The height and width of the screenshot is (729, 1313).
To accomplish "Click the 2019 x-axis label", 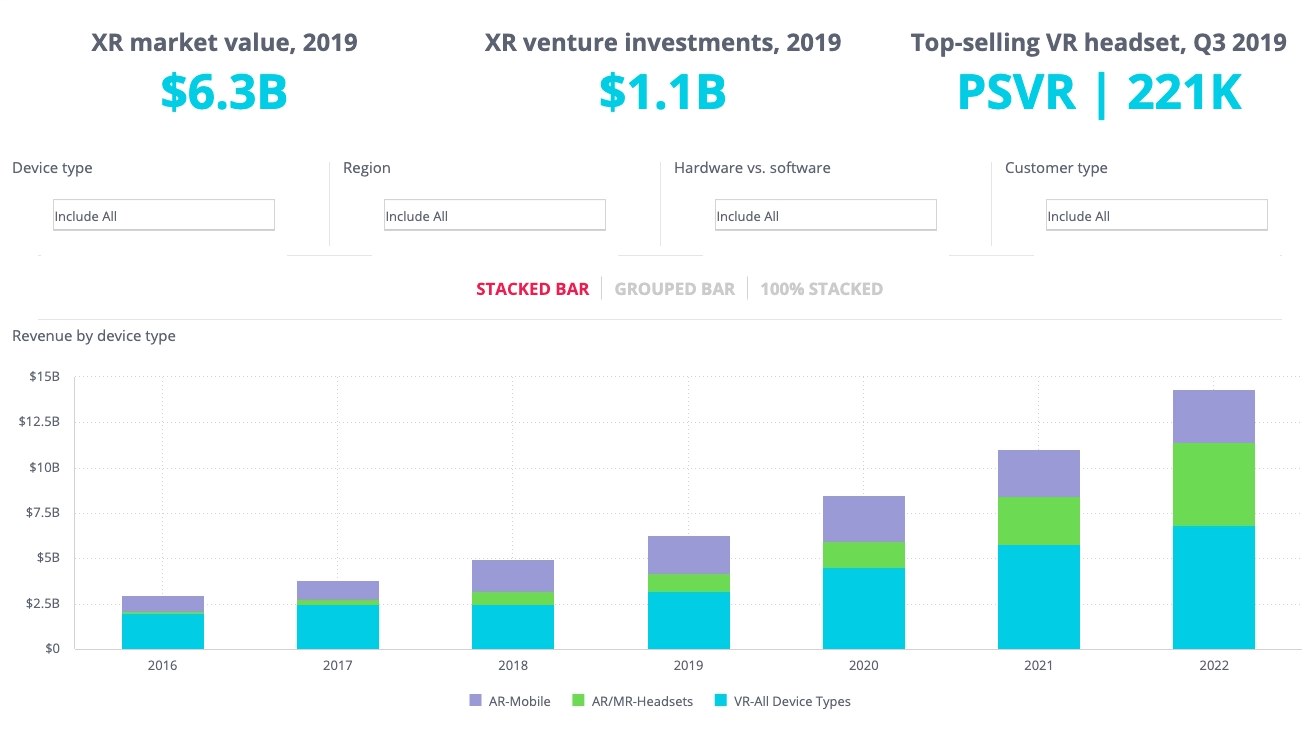I will tap(688, 665).
